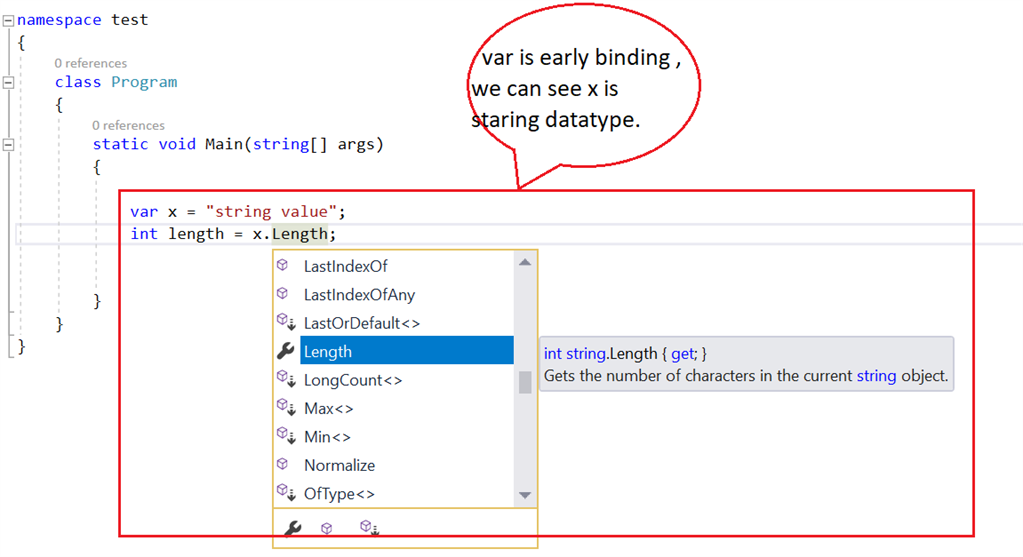Click the IntelliSense scrollbar down arrow
This screenshot has width=1023, height=557.
[x=525, y=495]
